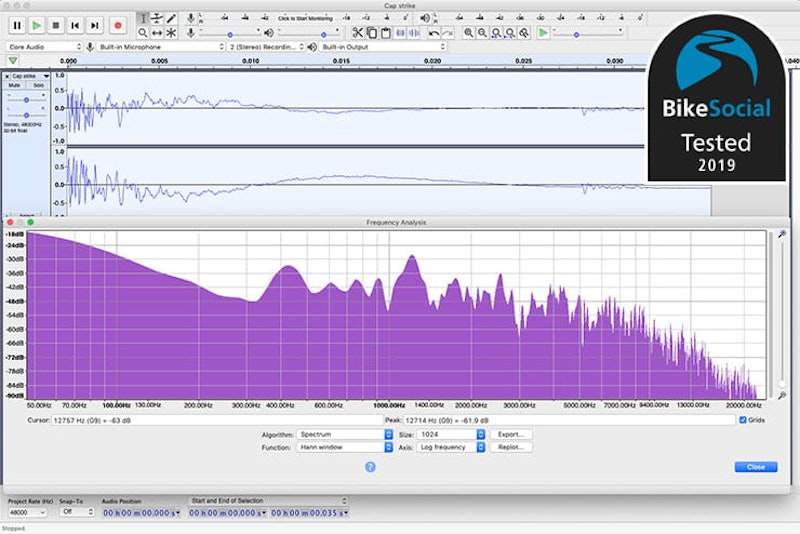Click the Silence audio icon

pyautogui.click(x=414, y=33)
